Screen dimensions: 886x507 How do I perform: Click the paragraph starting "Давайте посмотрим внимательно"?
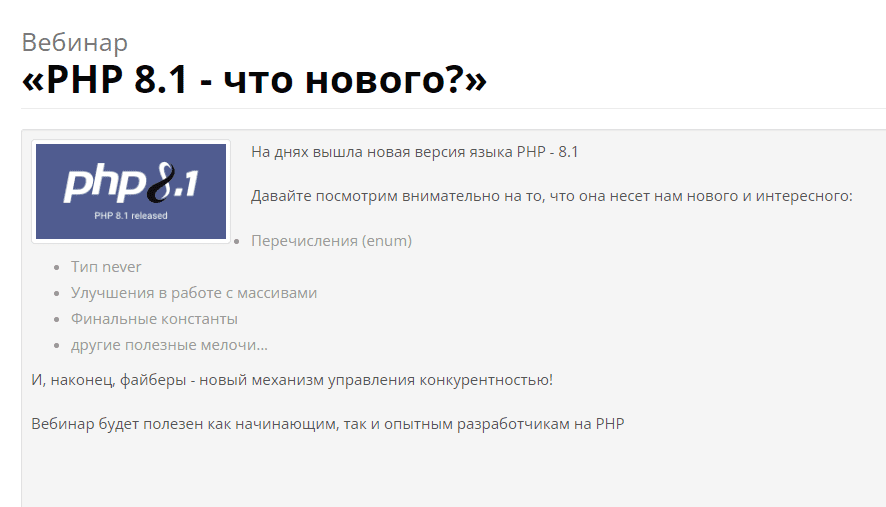point(551,196)
